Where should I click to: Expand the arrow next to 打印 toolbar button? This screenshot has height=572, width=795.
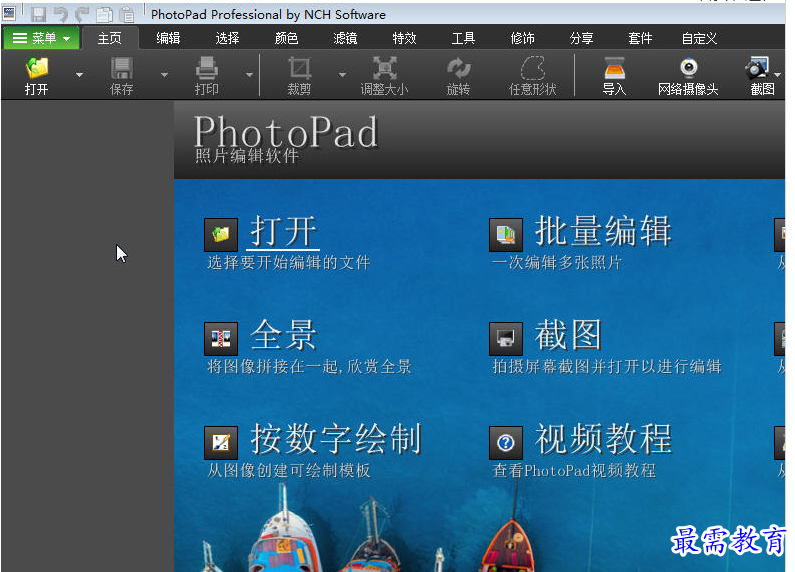(x=249, y=75)
